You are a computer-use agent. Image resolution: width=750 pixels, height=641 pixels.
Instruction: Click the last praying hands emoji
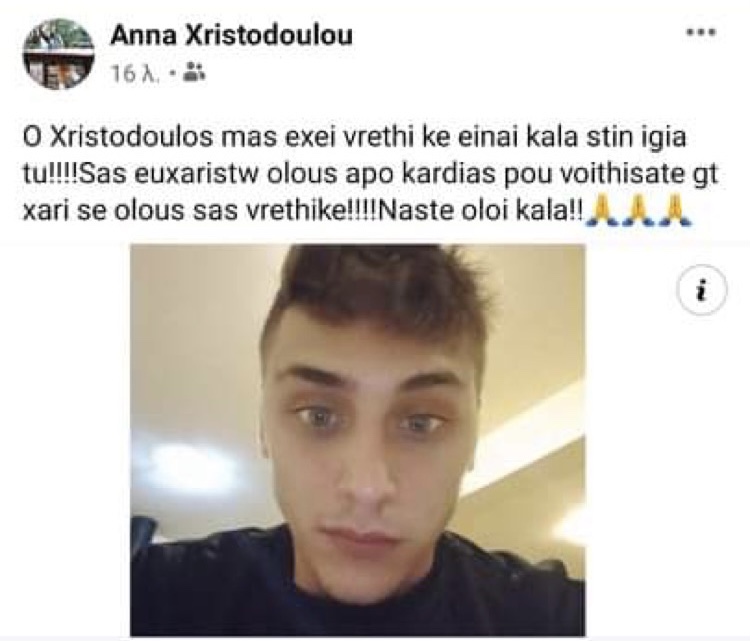point(674,210)
